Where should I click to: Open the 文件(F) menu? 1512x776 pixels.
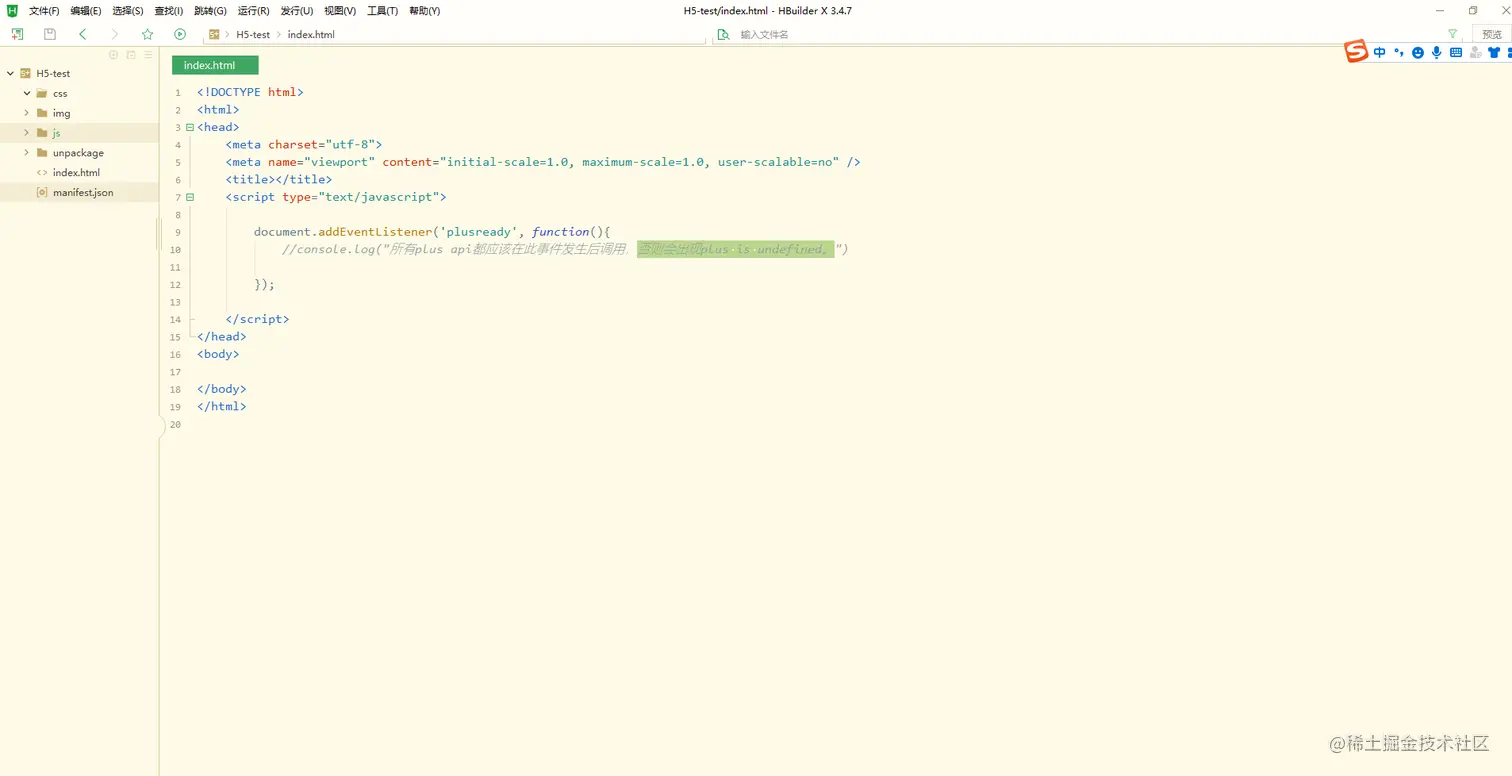coord(44,11)
